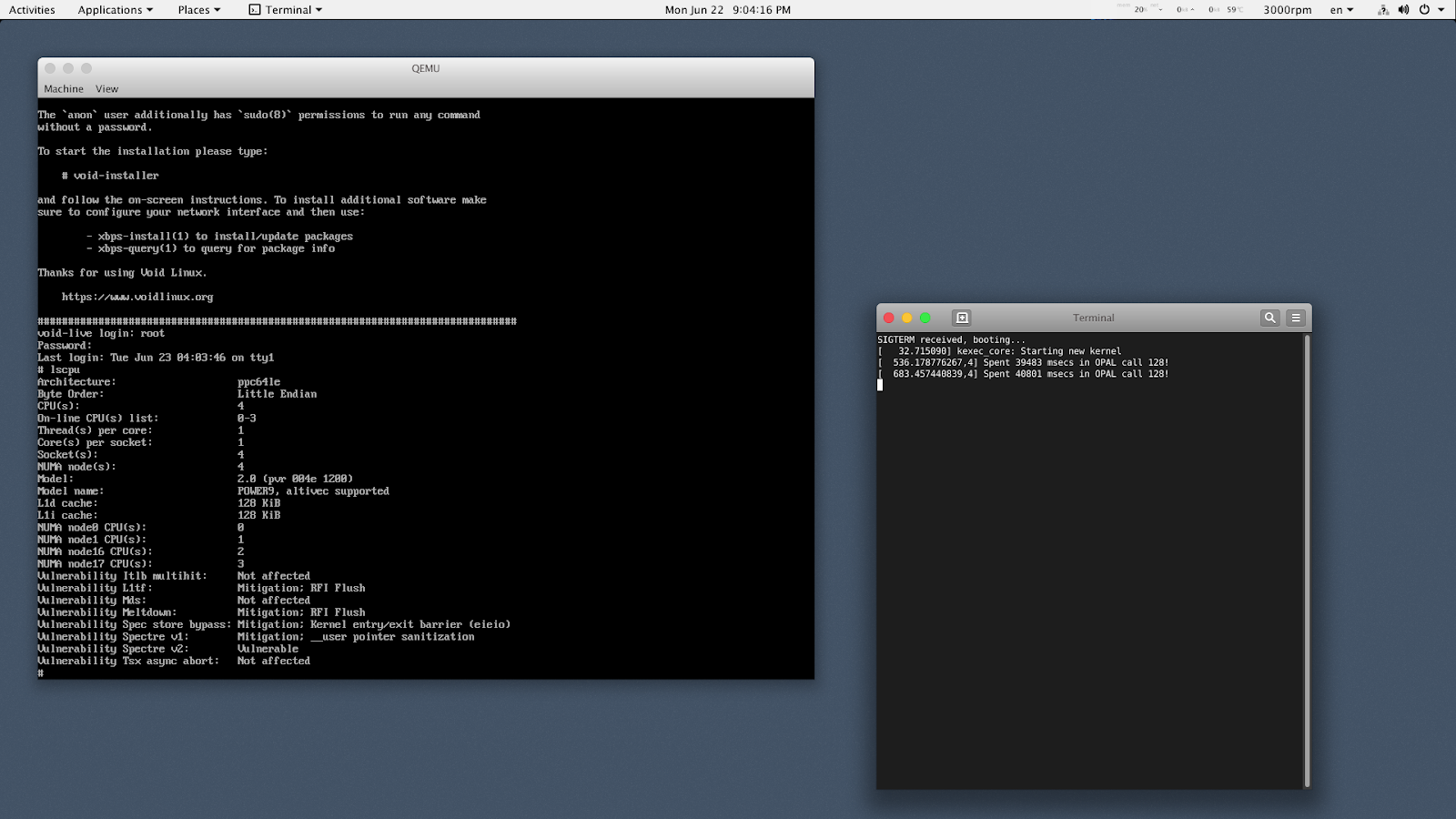The image size is (1456, 819).
Task: Open the clock showing Mon Jun 22
Action: click(728, 10)
